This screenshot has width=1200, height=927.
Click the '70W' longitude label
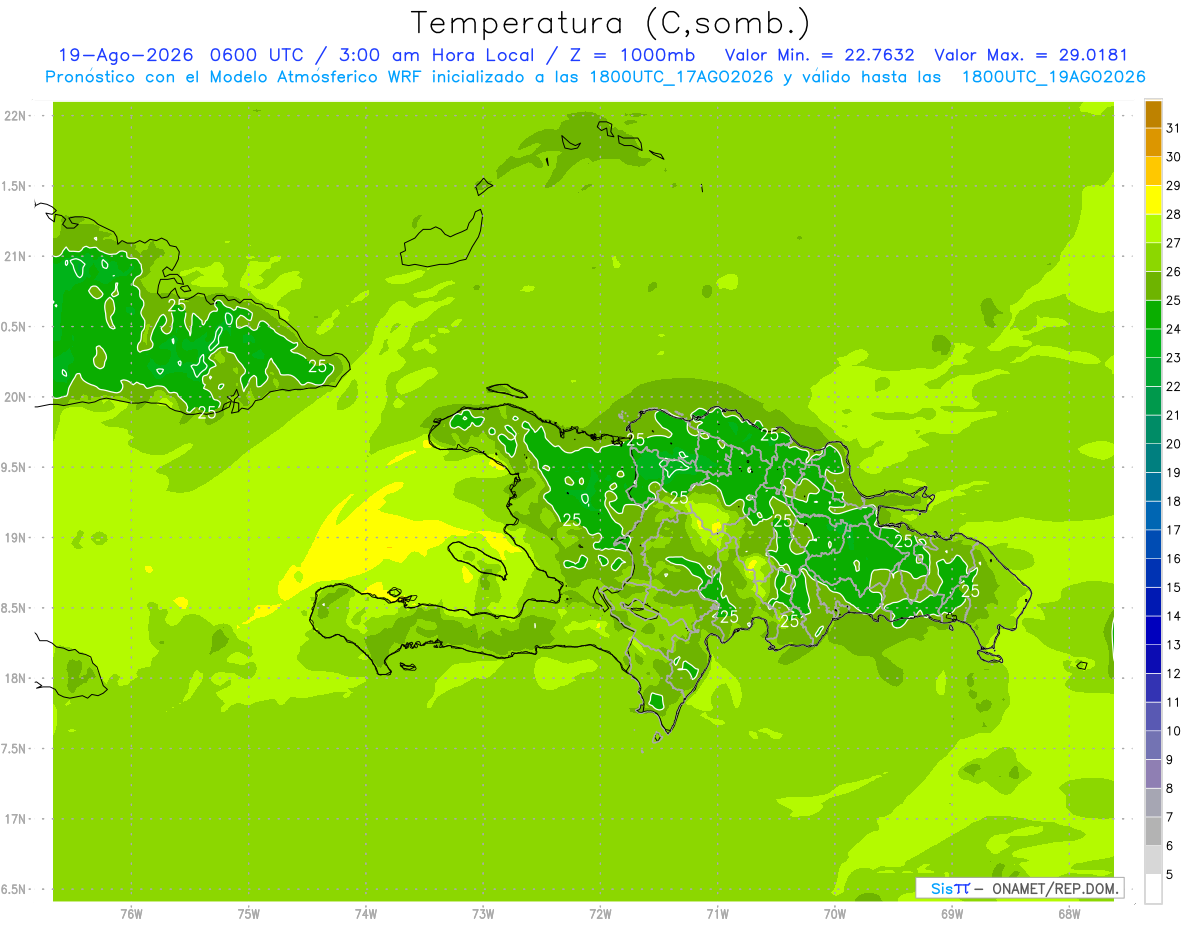pos(835,913)
